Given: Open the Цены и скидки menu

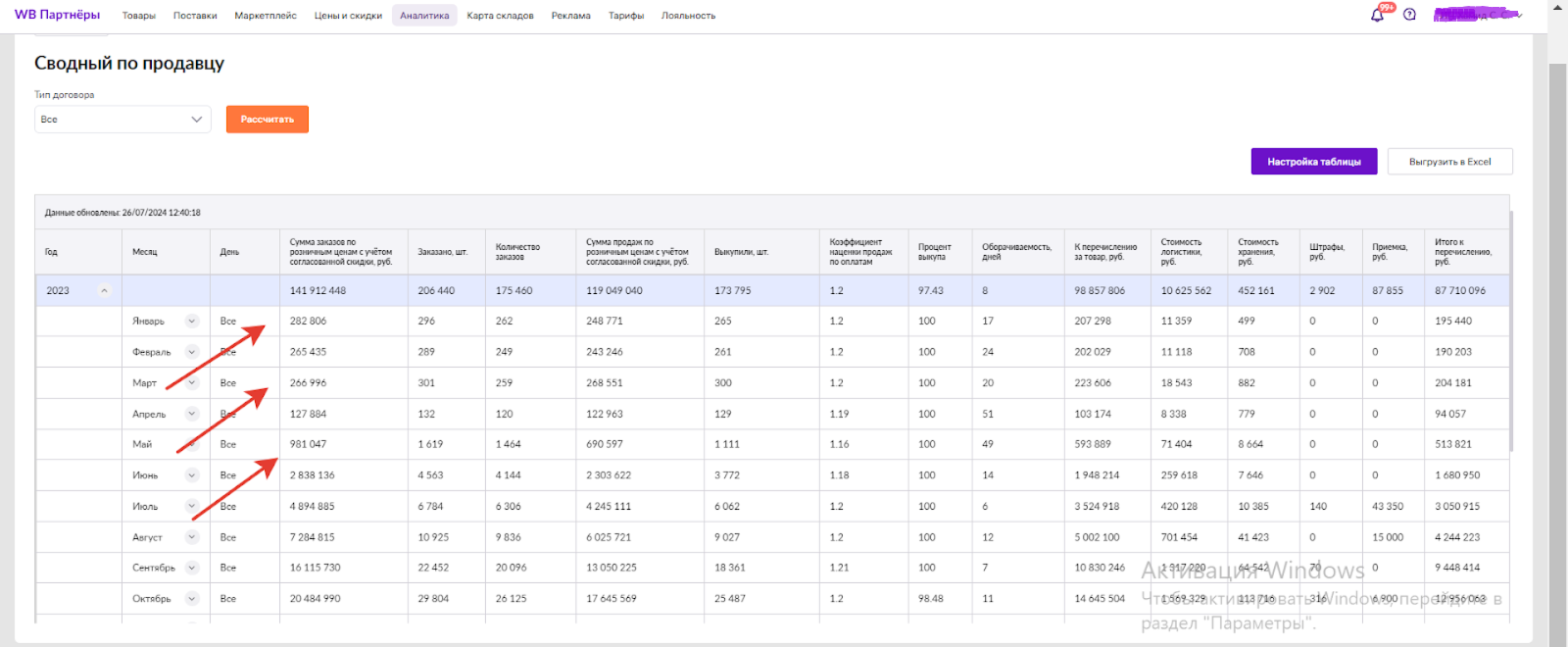Looking at the screenshot, I should click(348, 16).
